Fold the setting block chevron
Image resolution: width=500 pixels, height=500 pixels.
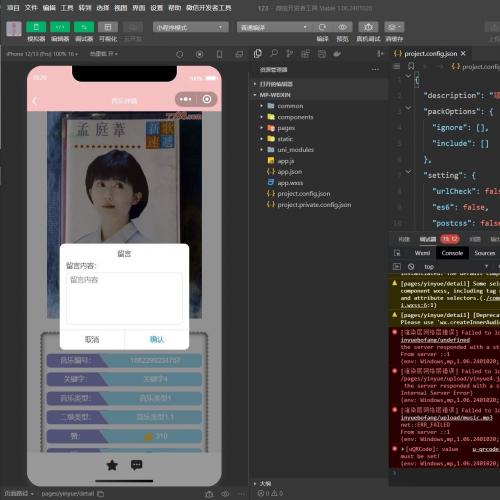(x=408, y=172)
